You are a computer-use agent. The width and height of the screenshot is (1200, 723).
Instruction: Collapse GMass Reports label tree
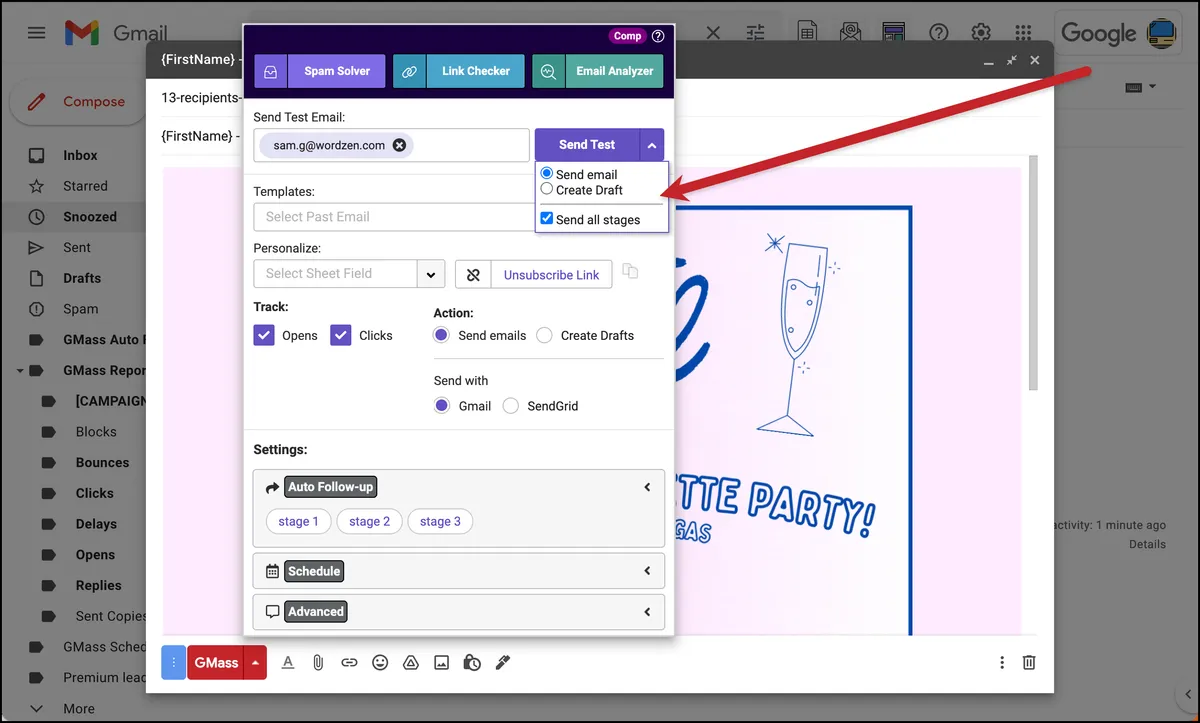click(x=19, y=371)
